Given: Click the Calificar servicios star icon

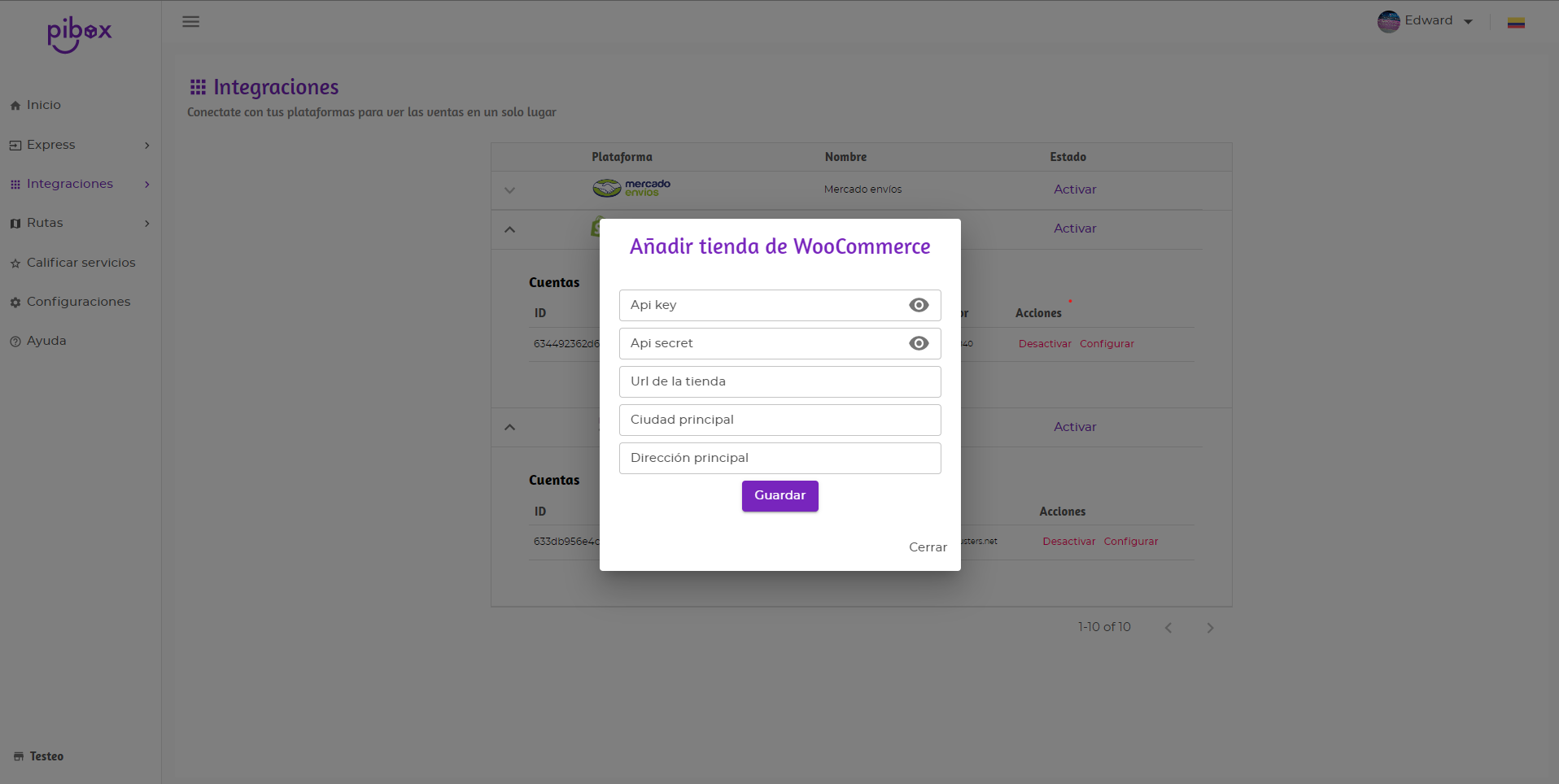Looking at the screenshot, I should 15,264.
